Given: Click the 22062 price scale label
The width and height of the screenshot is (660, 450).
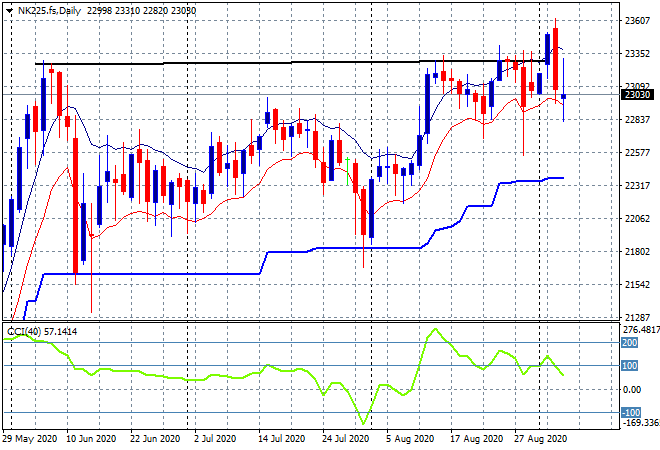Looking at the screenshot, I should (x=637, y=218).
